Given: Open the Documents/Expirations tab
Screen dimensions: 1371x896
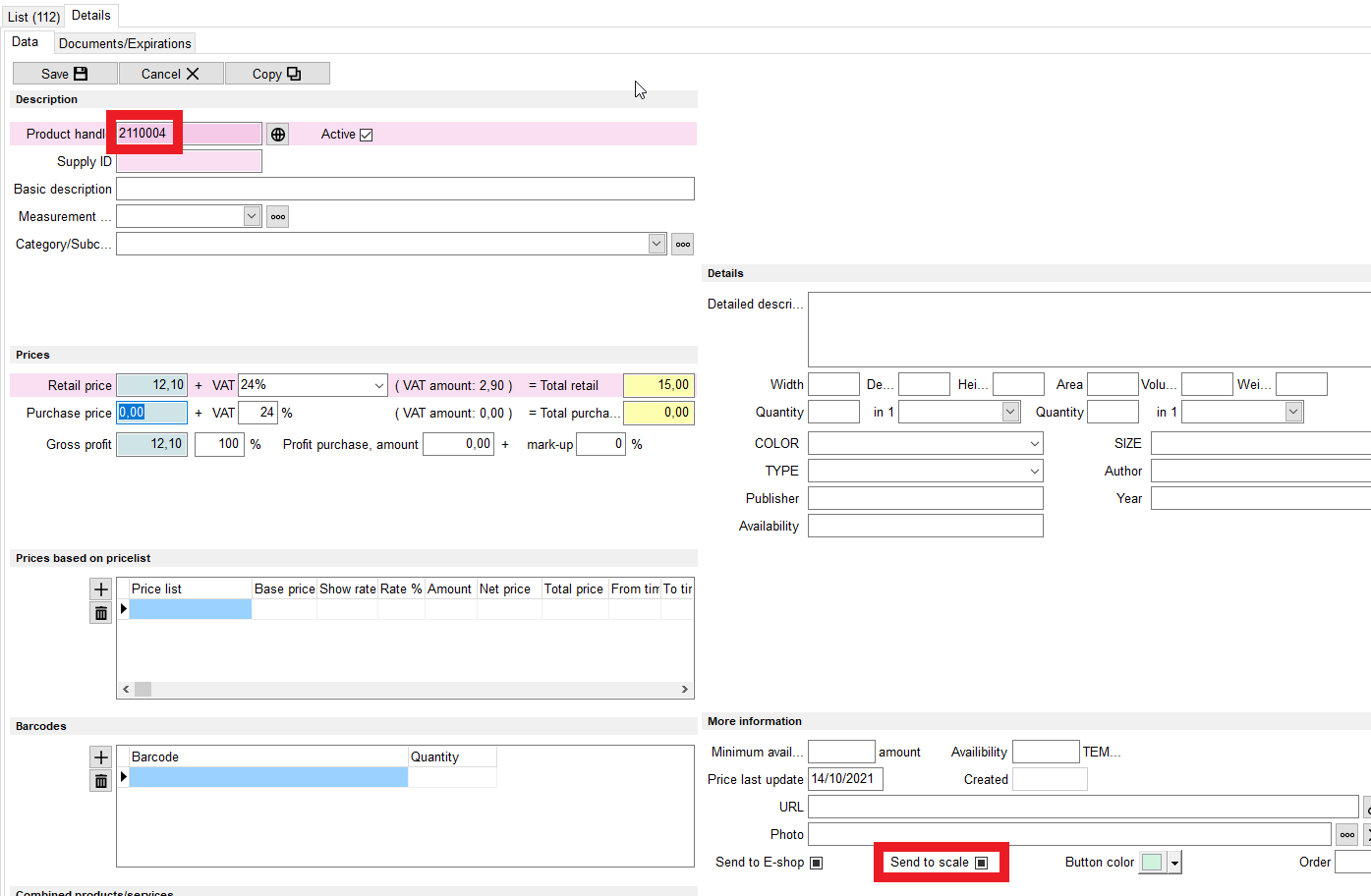Looking at the screenshot, I should pyautogui.click(x=125, y=43).
